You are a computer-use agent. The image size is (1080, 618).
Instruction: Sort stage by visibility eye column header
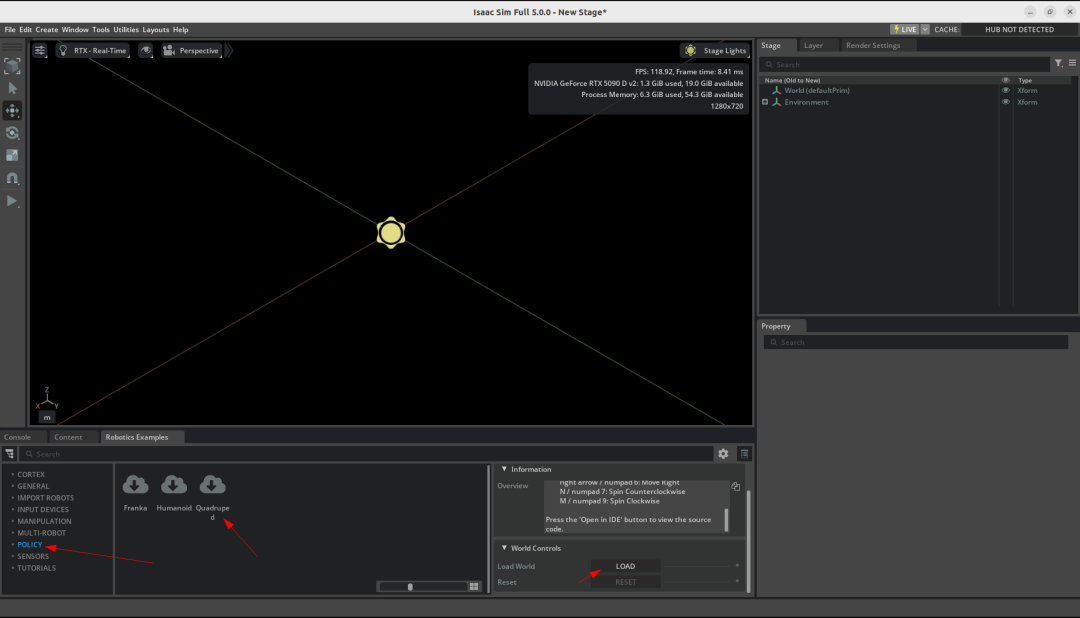click(x=1006, y=81)
